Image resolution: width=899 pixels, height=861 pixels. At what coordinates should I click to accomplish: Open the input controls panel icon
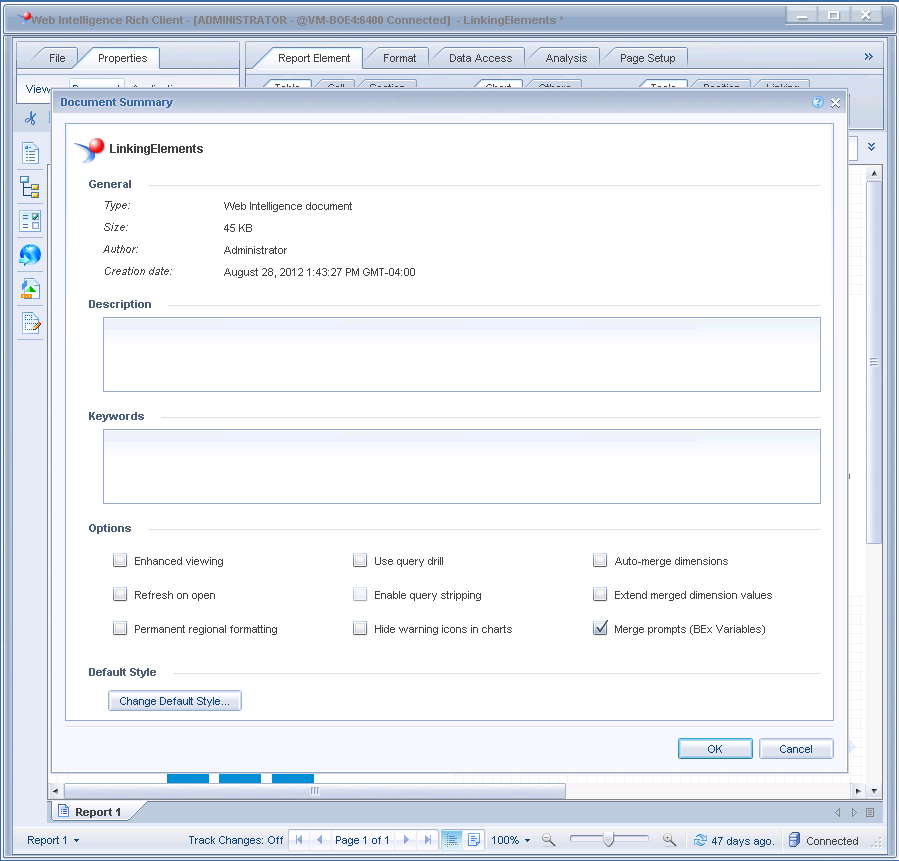(x=30, y=221)
